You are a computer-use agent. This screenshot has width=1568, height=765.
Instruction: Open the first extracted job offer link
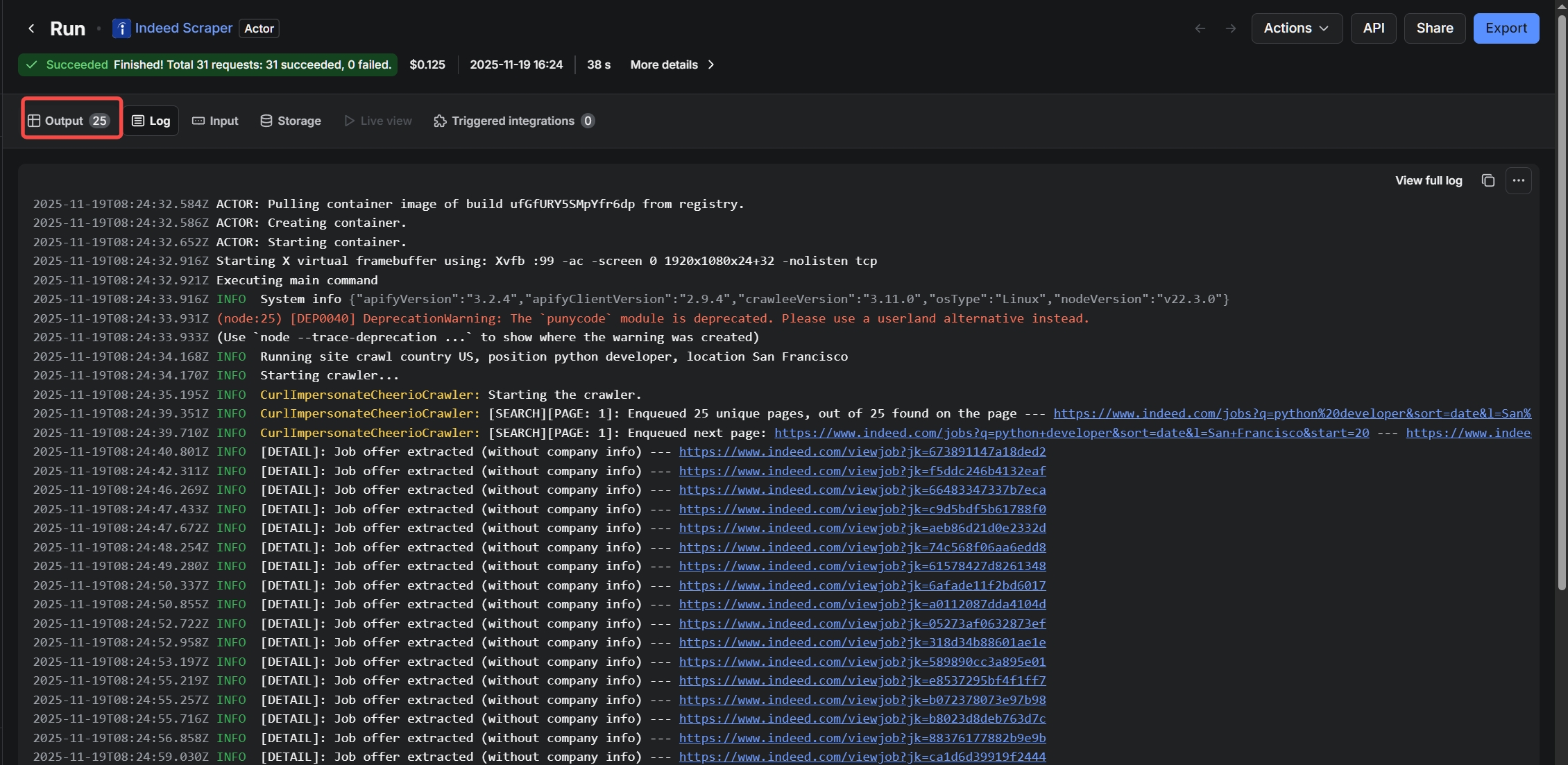point(862,452)
